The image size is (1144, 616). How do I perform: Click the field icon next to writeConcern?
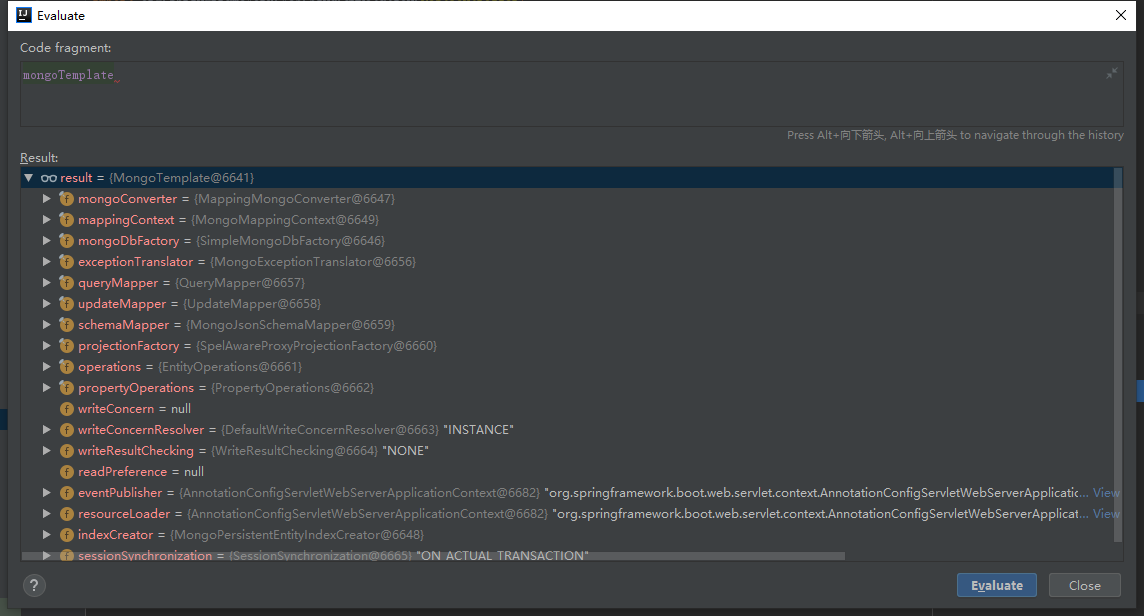(x=67, y=409)
